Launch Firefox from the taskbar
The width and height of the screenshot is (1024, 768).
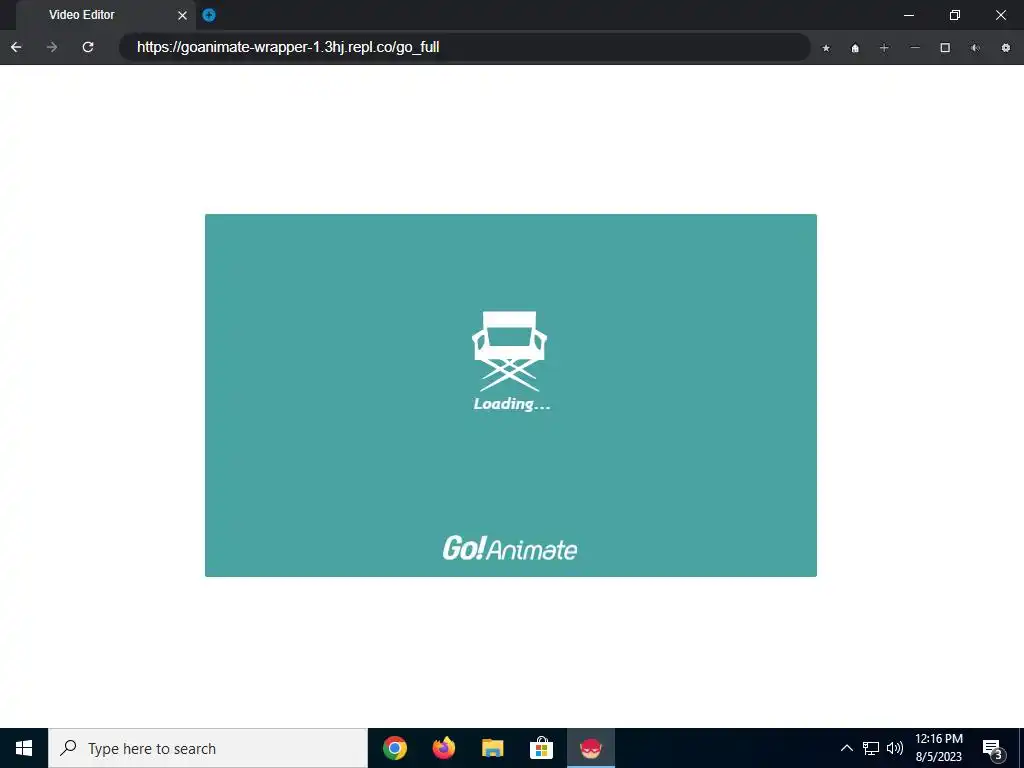(444, 748)
